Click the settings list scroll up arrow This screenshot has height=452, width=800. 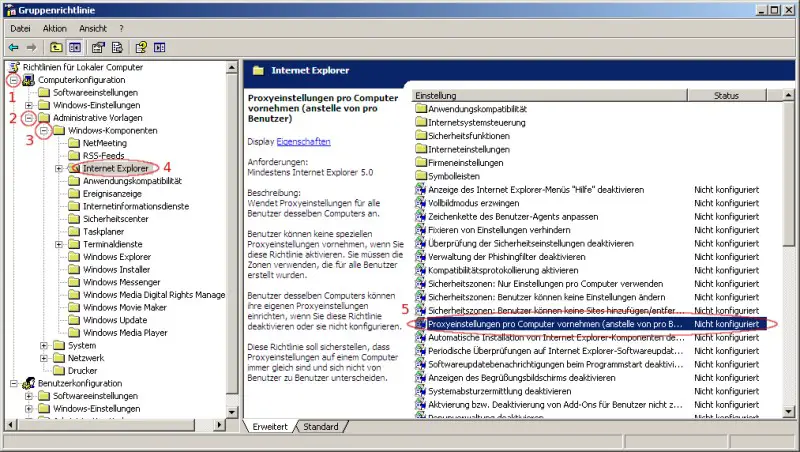pyautogui.click(x=788, y=95)
